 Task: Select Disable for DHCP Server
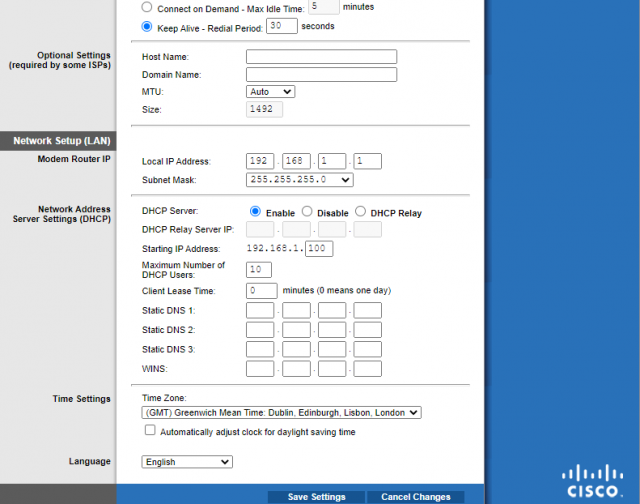pyautogui.click(x=307, y=212)
